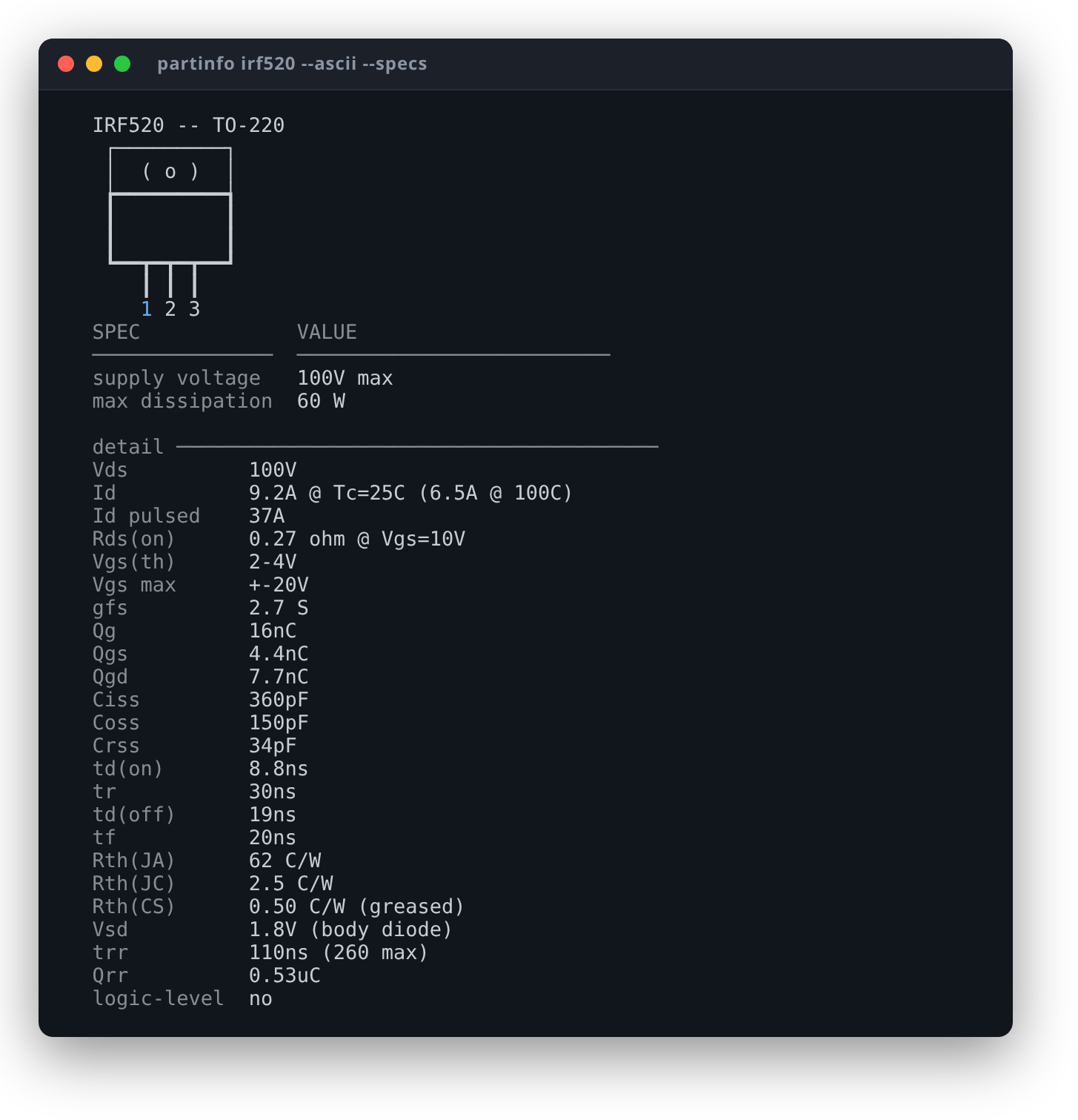Screen dimensions: 1078x1120
Task: Click the 'SPEC' column header
Action: pyautogui.click(x=116, y=332)
